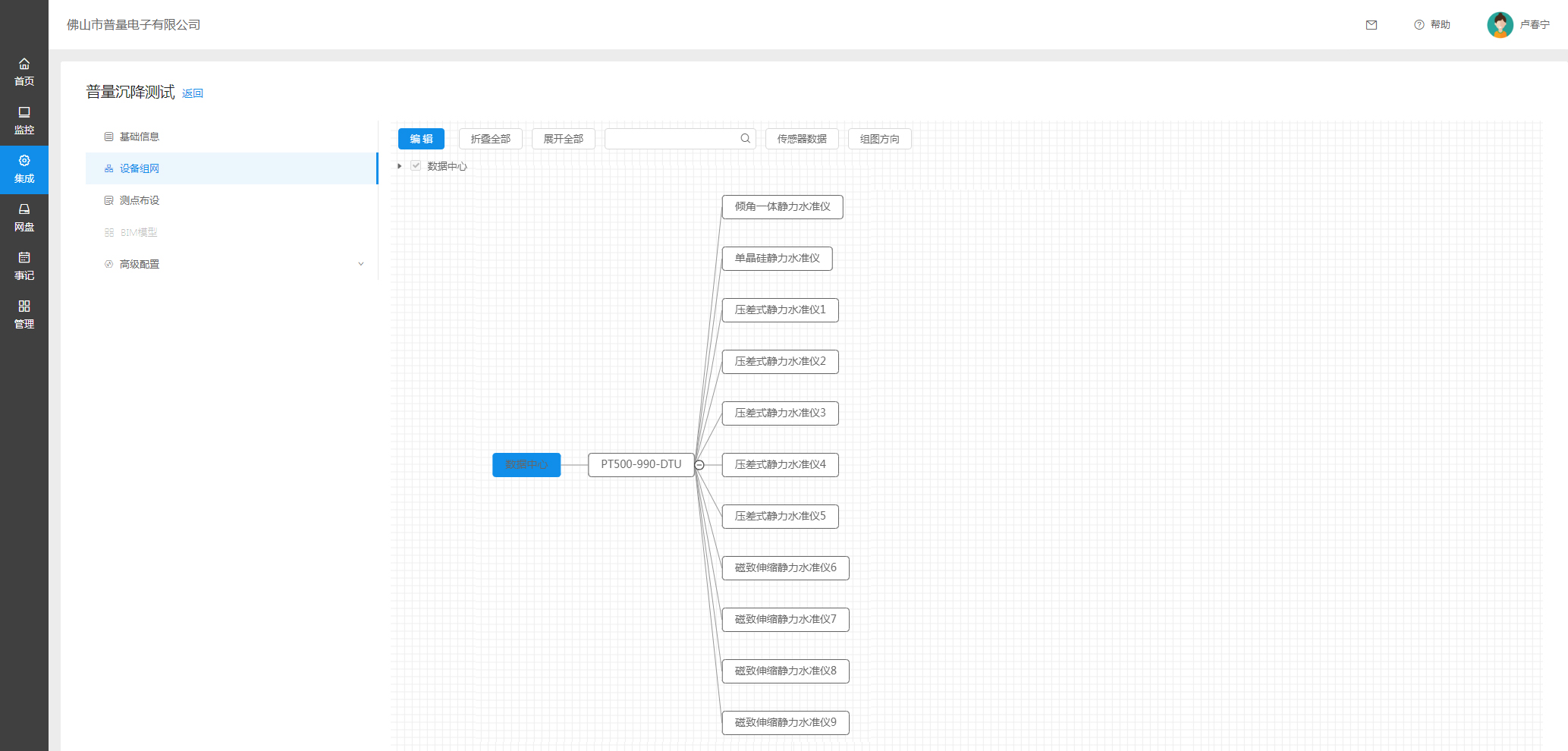Click the search magnifier icon
Screen dimensions: 1568x751
click(x=745, y=139)
